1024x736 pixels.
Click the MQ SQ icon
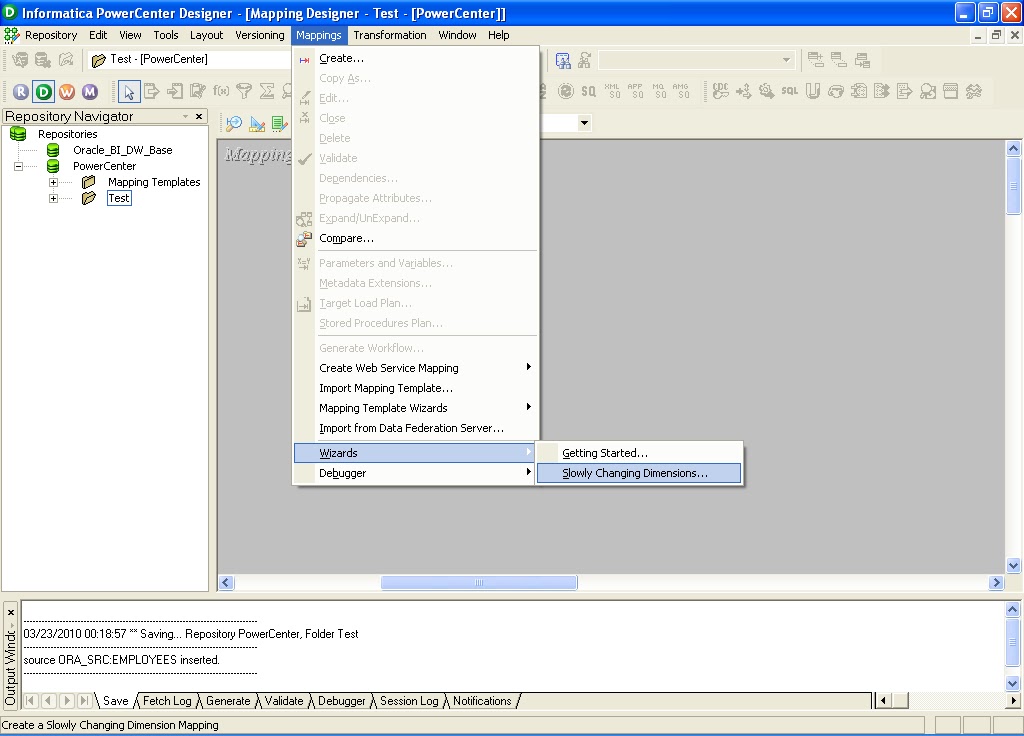pos(658,91)
